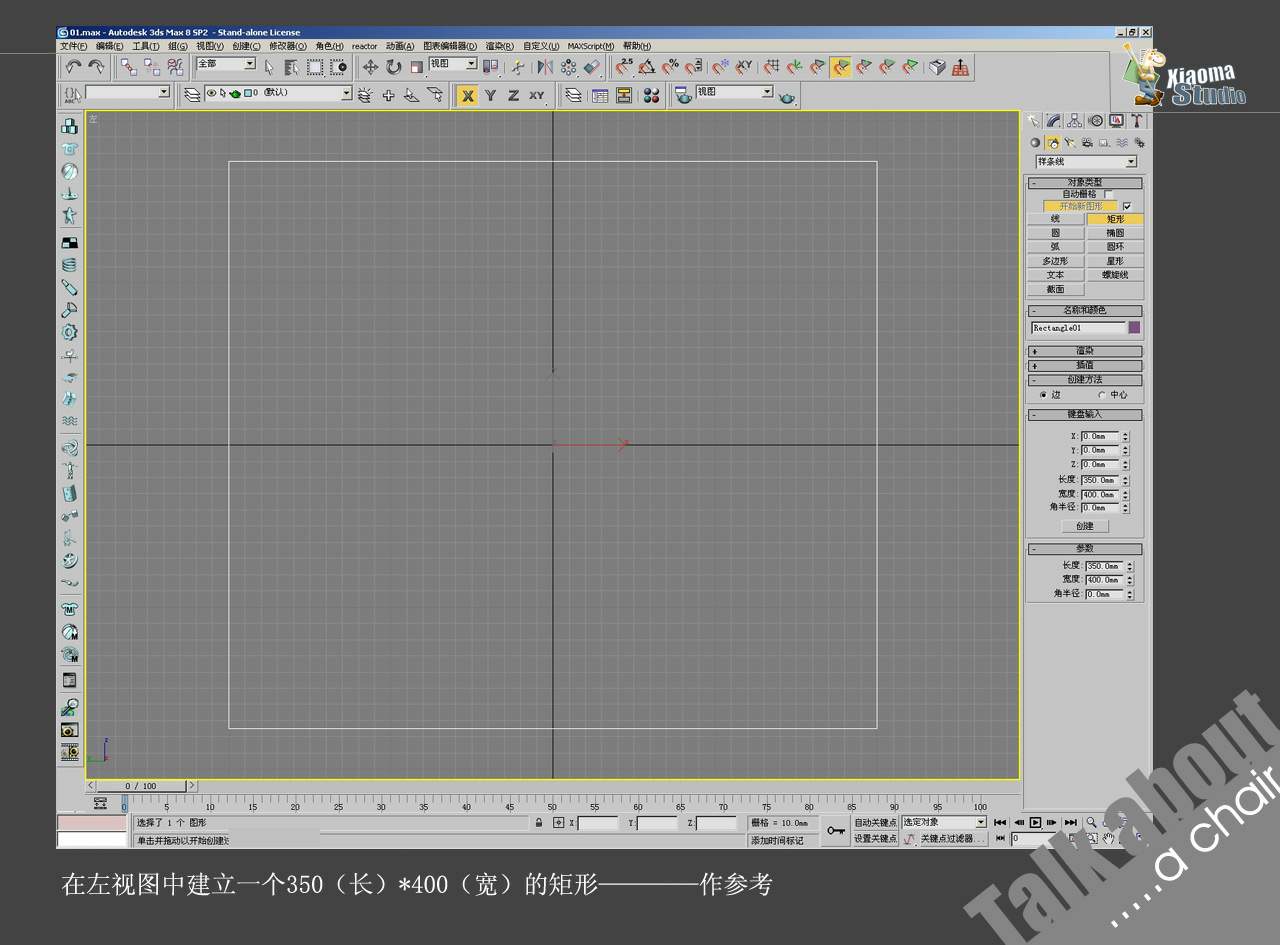The image size is (1280, 945).
Task: Uncheck the 开始新图形 checkbox
Action: tap(1127, 206)
